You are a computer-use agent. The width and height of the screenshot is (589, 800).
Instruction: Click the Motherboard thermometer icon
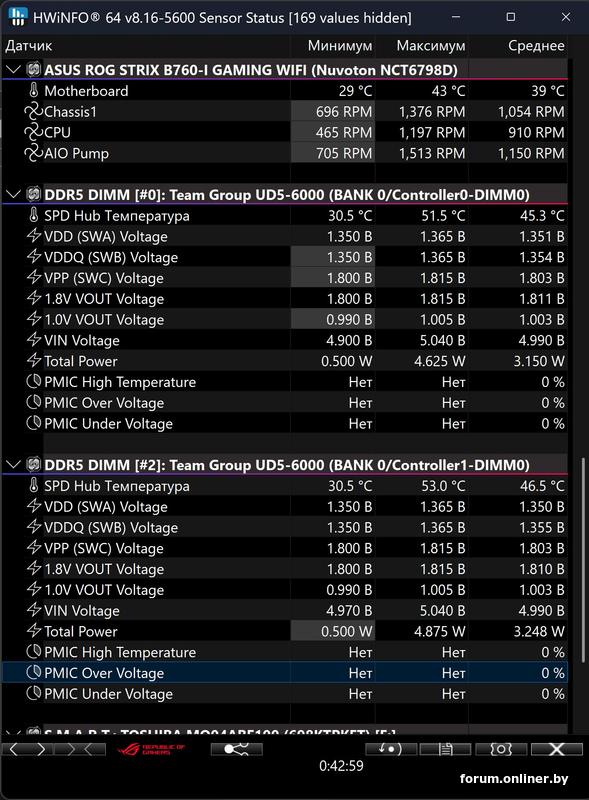coord(34,90)
